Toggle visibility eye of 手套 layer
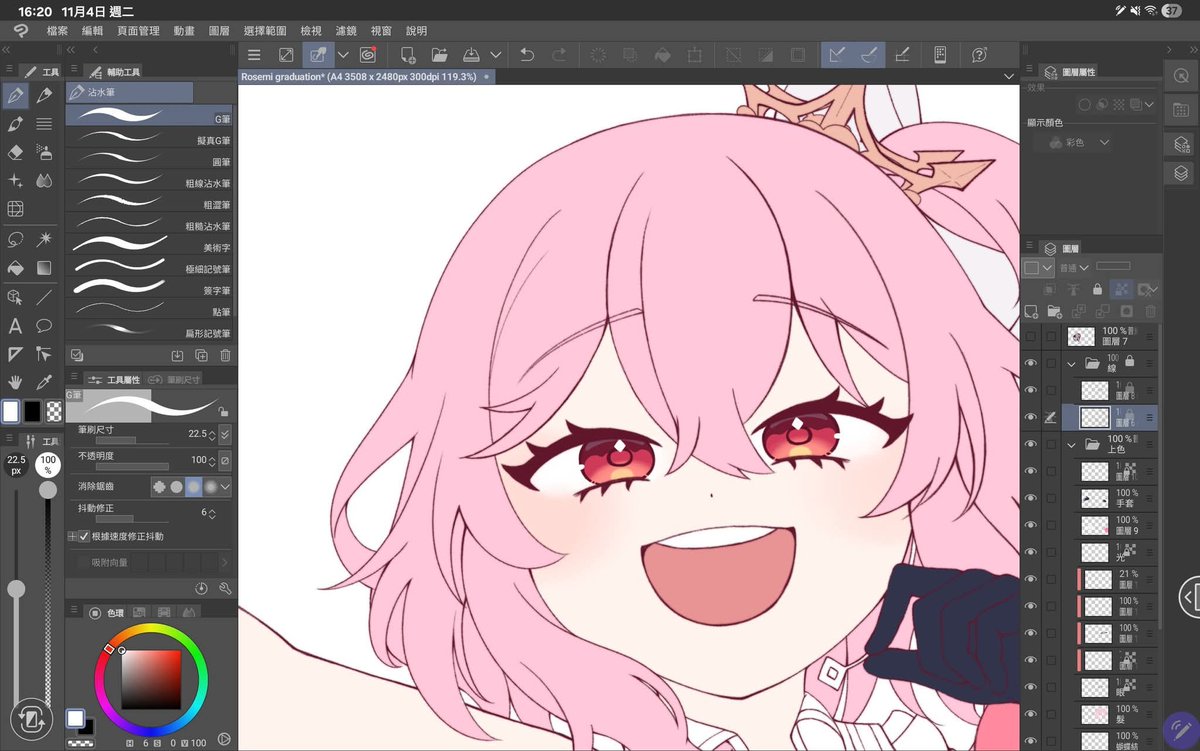 [1031, 497]
